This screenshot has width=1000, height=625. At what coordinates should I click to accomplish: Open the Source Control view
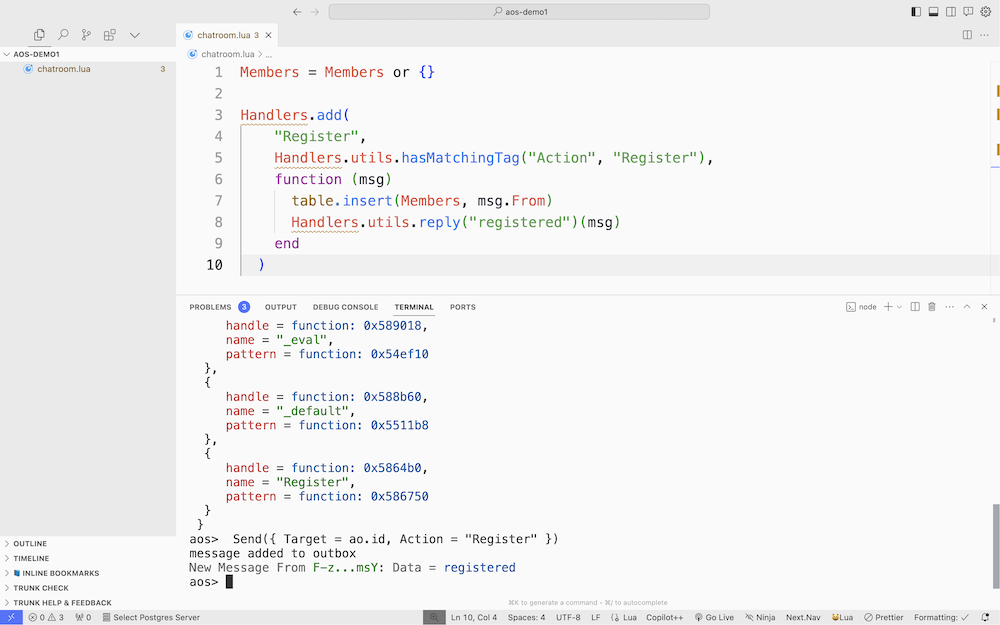pos(87,35)
